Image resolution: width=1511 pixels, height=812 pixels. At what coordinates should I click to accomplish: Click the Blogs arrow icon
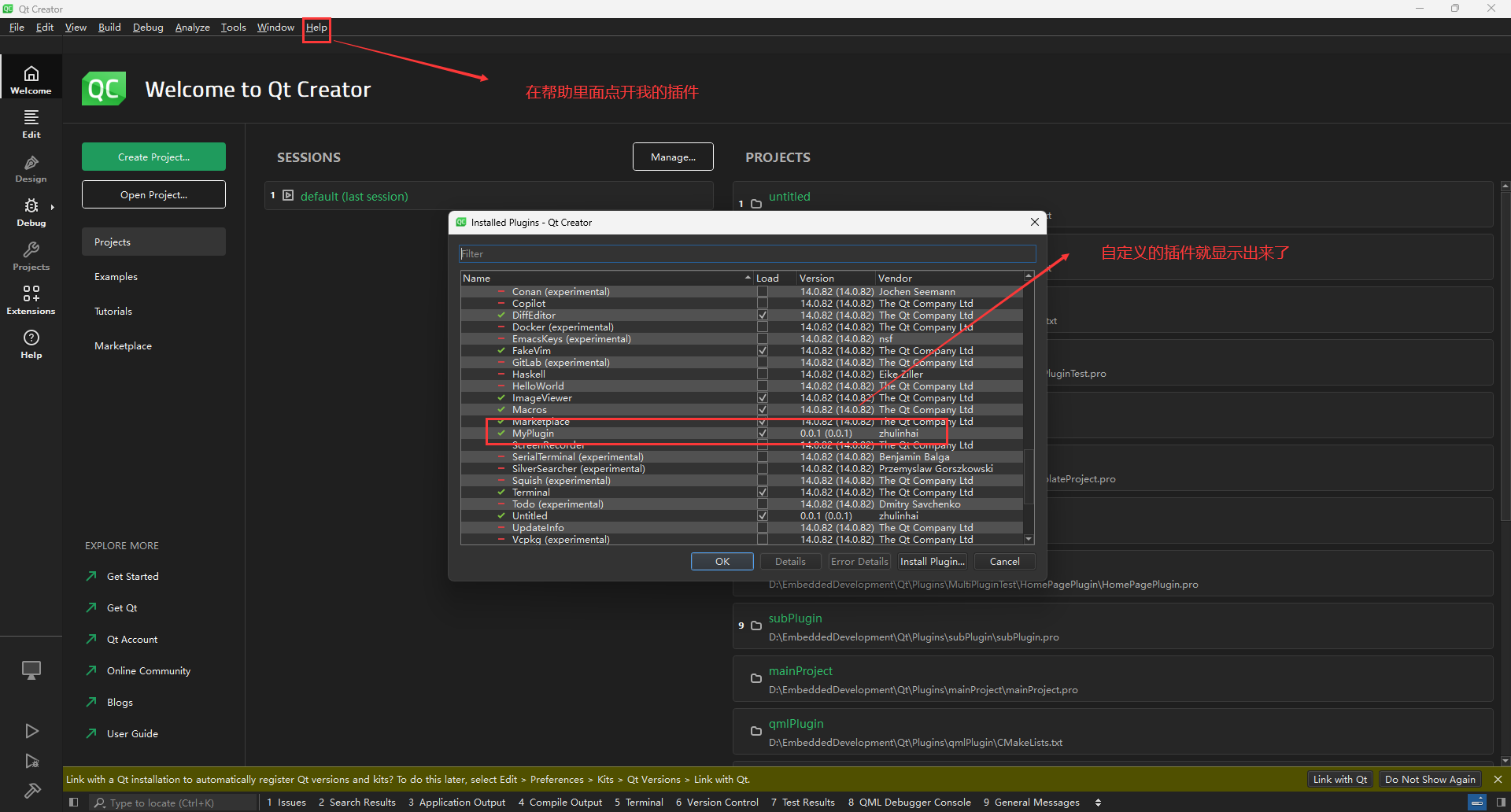coord(91,702)
